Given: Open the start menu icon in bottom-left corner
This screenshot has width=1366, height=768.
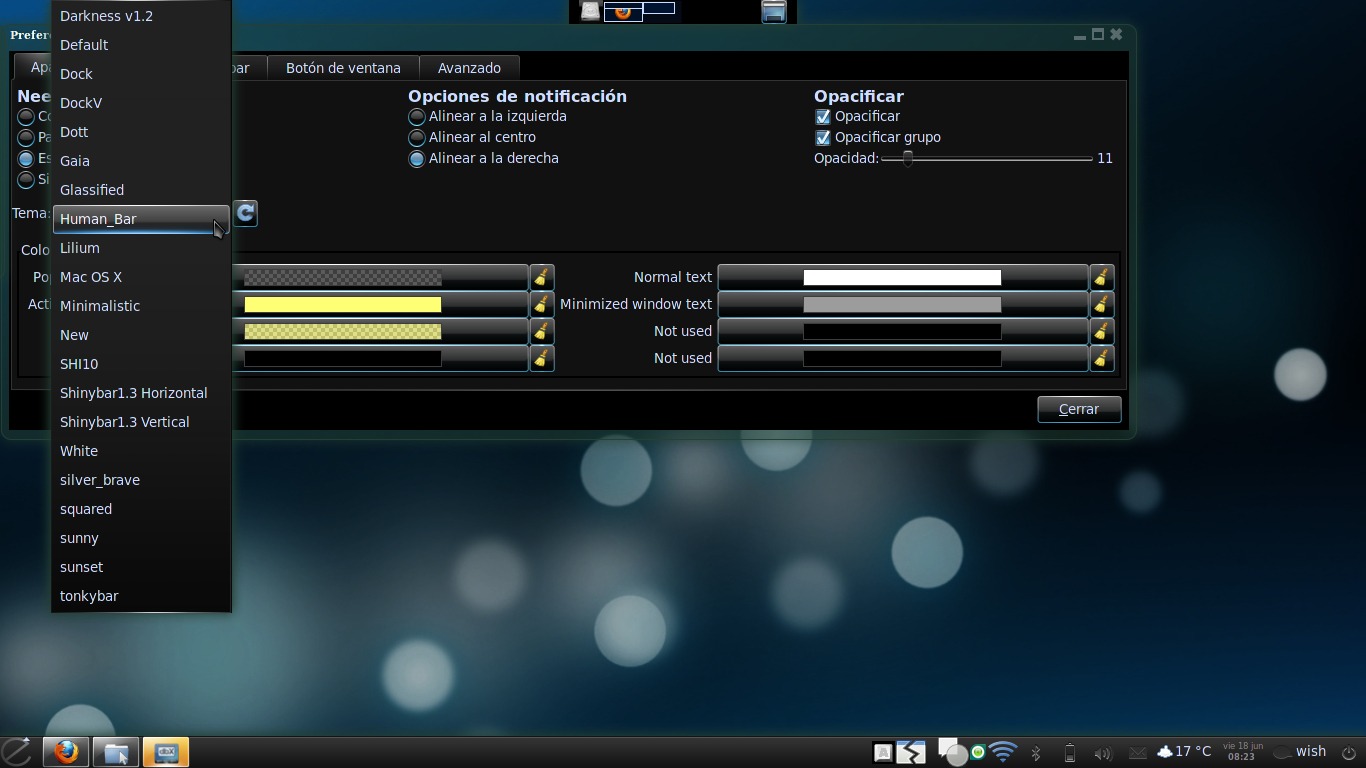Looking at the screenshot, I should [17, 752].
